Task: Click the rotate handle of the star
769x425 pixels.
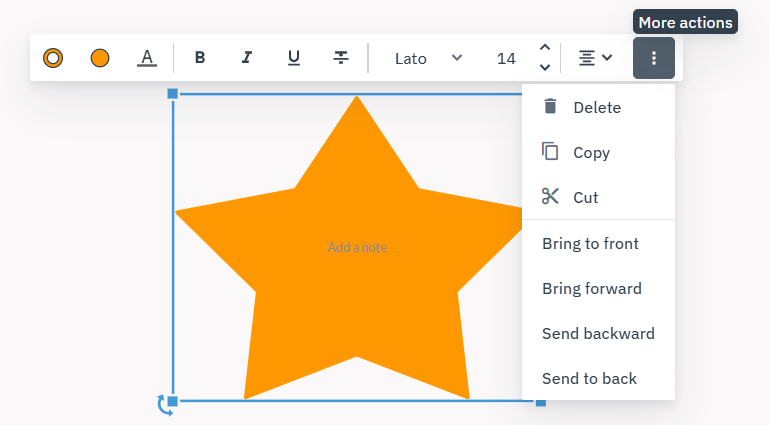Action: (164, 406)
